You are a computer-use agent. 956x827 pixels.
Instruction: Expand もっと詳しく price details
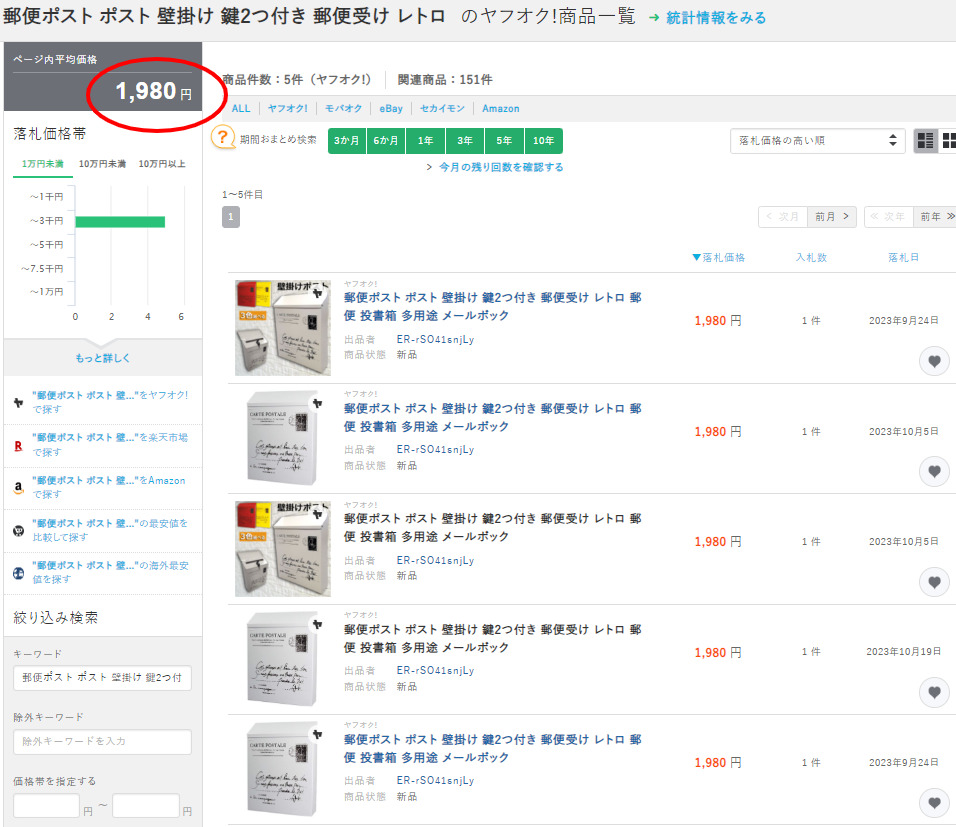pyautogui.click(x=102, y=358)
